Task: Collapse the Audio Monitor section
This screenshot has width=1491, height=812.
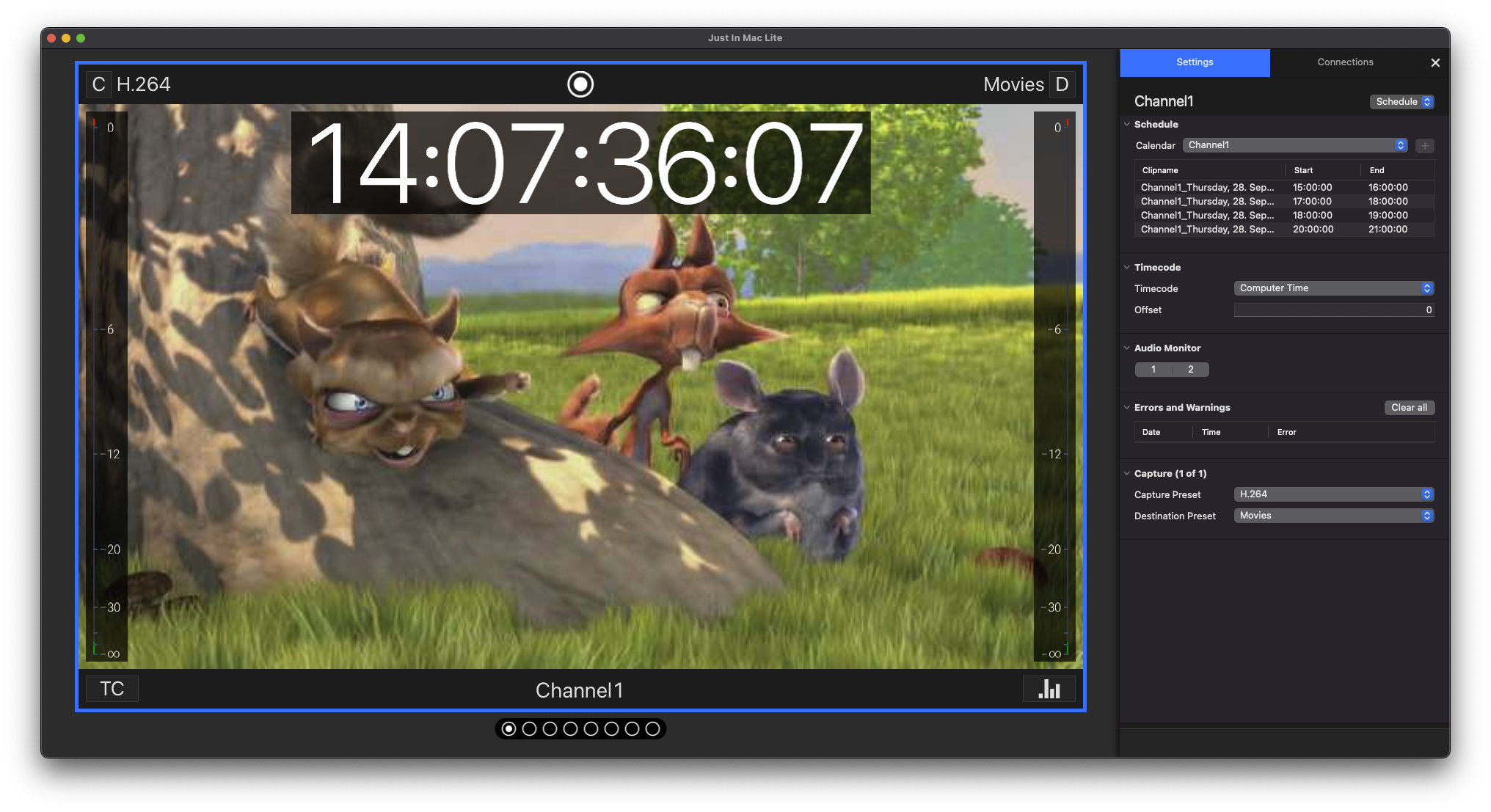Action: pos(1126,348)
